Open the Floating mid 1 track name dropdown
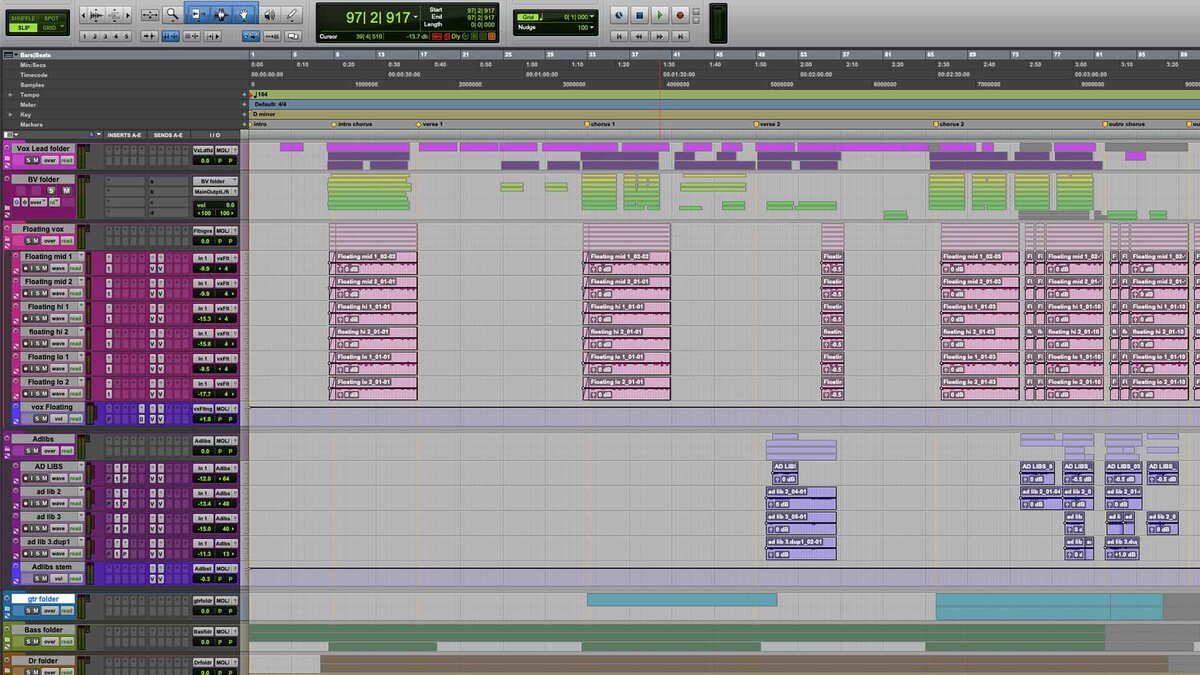Screen dimensions: 1200x675 tap(81, 257)
